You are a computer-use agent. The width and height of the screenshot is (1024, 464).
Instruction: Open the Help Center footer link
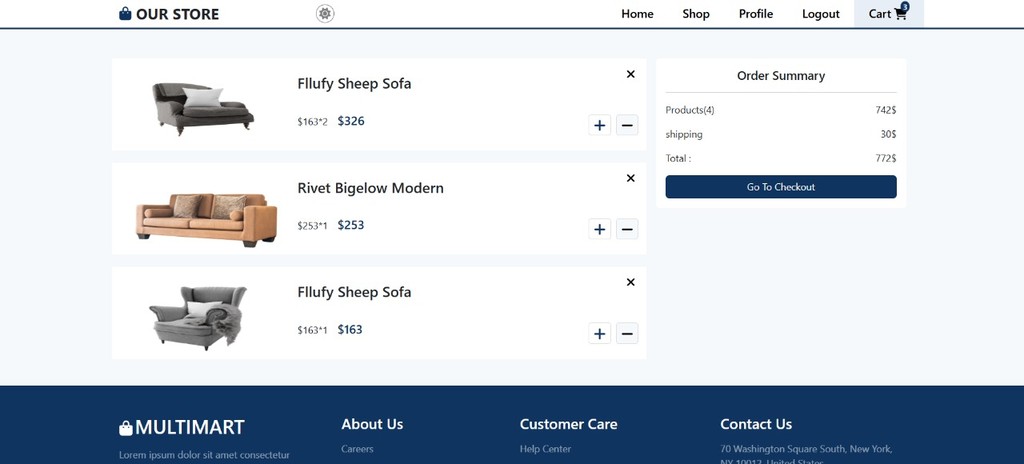545,449
